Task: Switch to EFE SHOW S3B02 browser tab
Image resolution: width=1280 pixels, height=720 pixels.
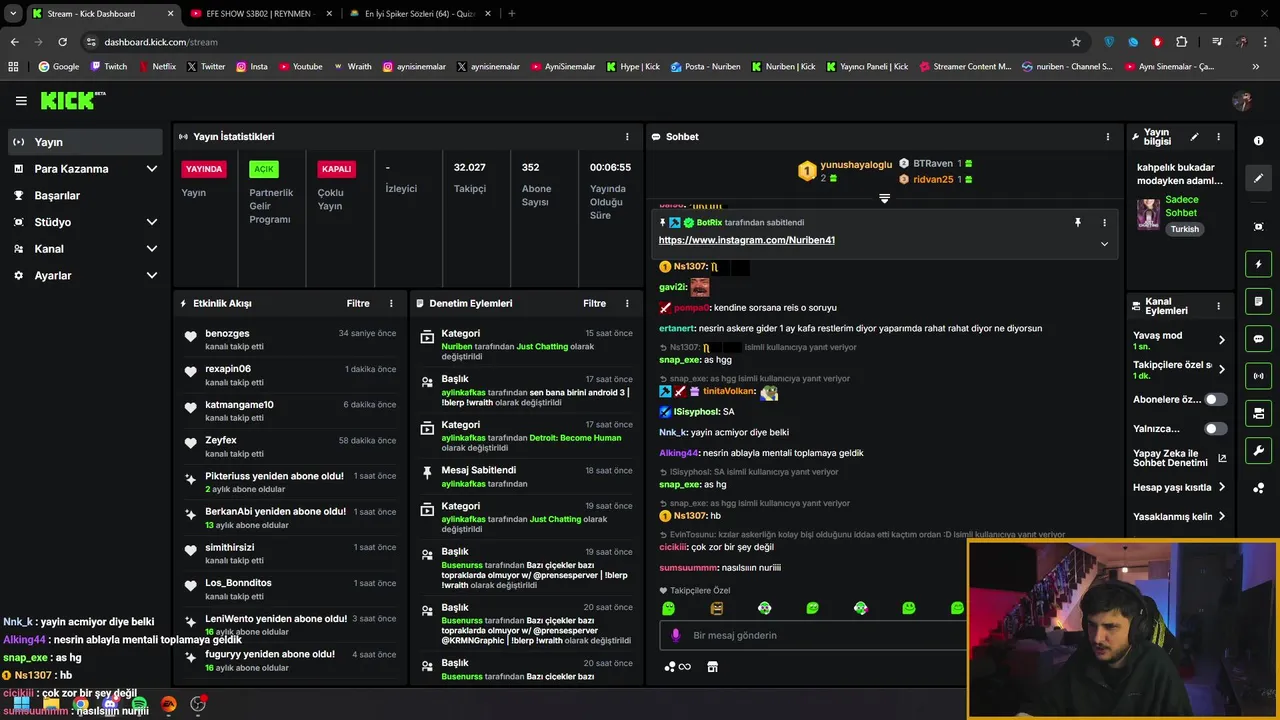Action: [x=260, y=14]
